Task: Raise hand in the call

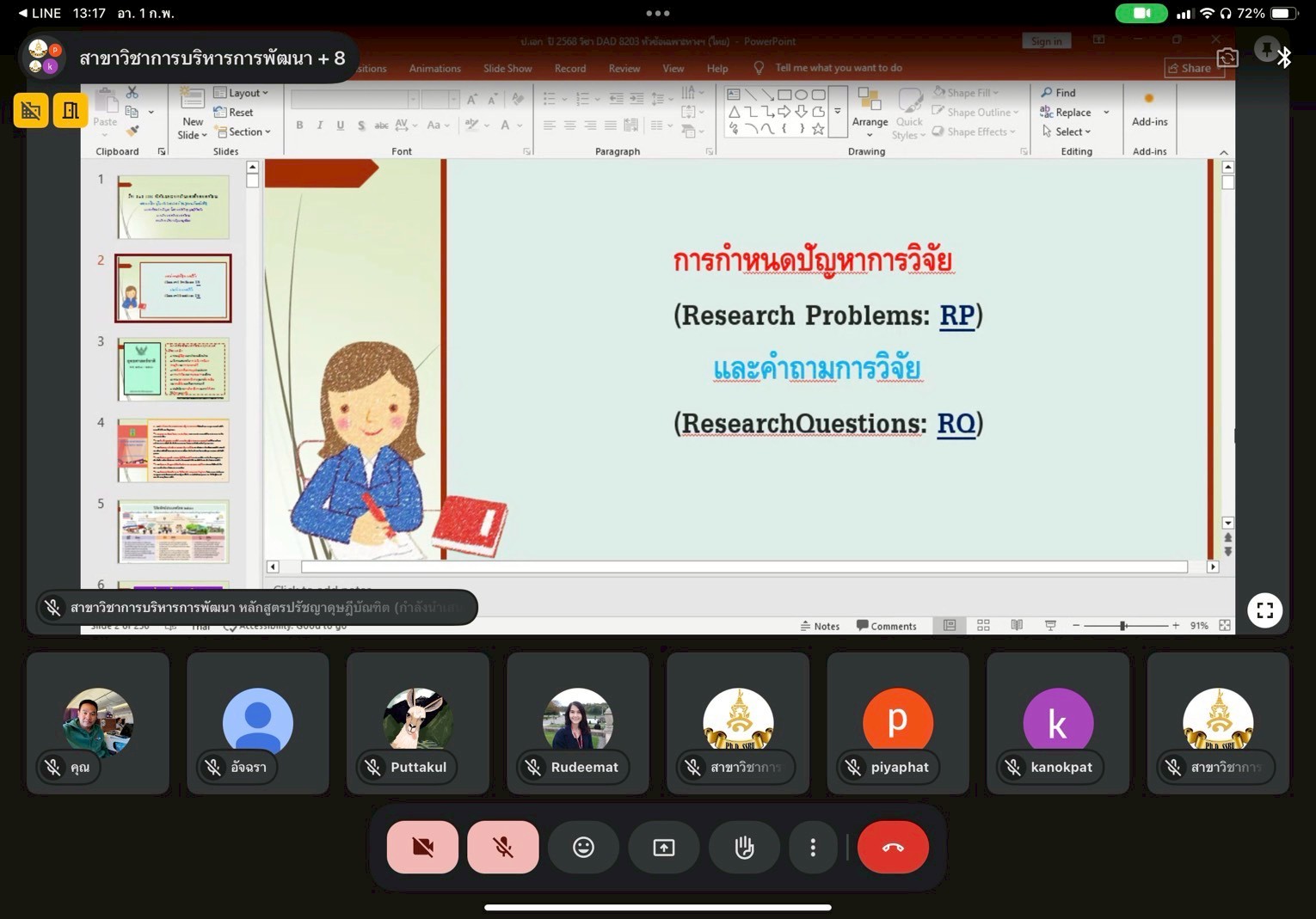Action: [x=744, y=847]
